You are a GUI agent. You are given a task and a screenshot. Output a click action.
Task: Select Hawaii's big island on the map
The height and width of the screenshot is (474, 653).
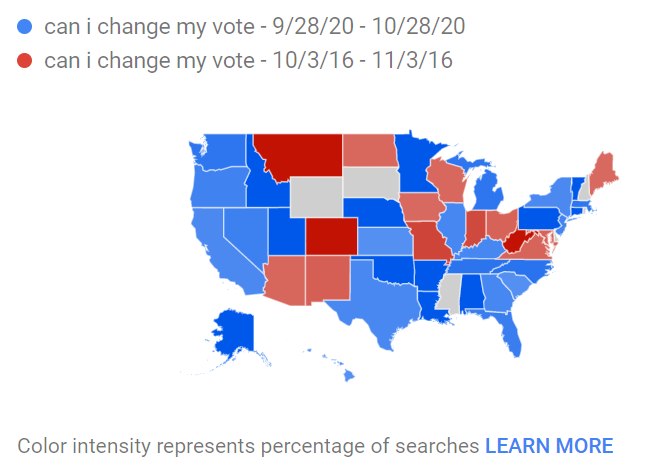coord(349,376)
